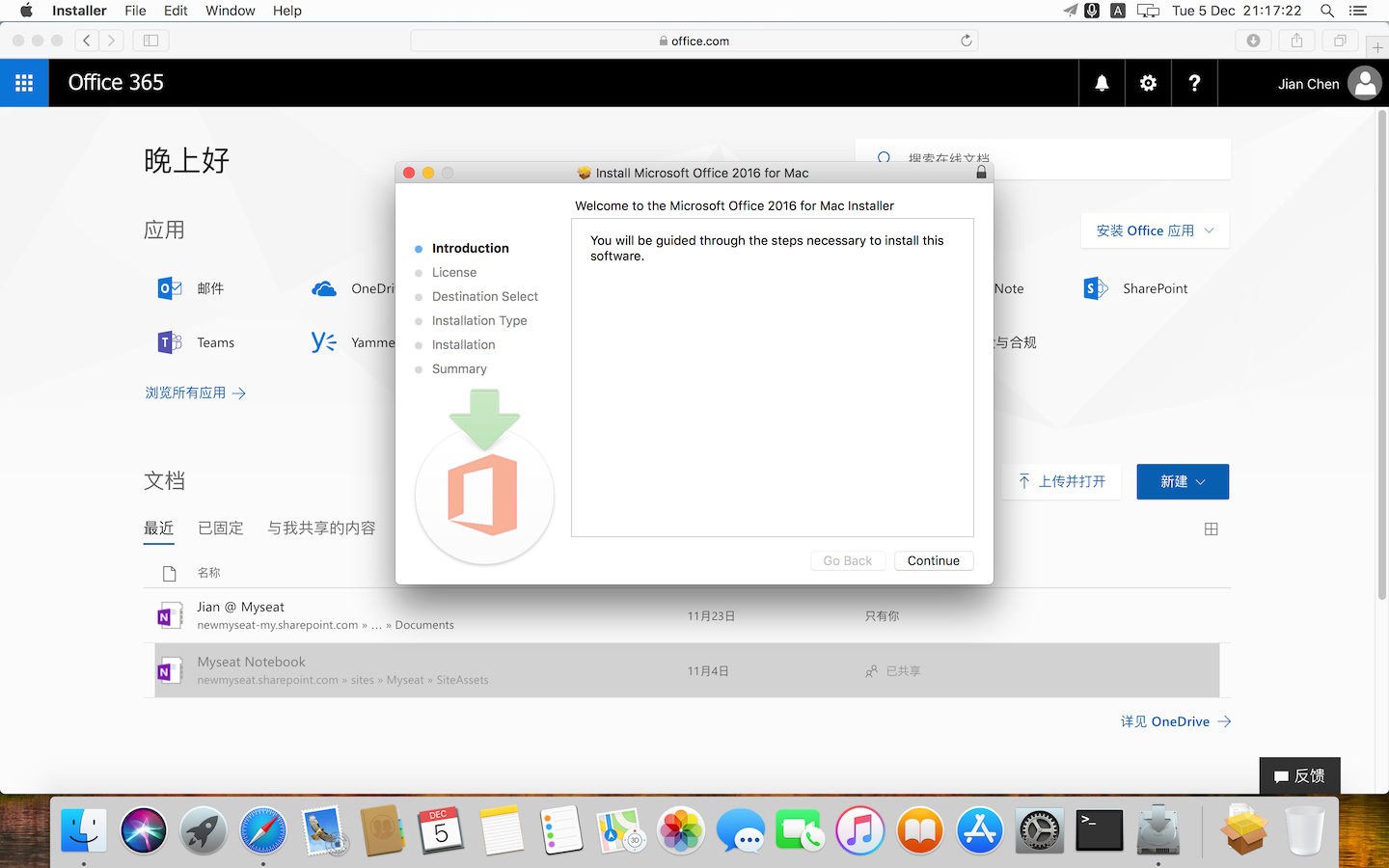Open the Myseat Notebook document row

(687, 670)
